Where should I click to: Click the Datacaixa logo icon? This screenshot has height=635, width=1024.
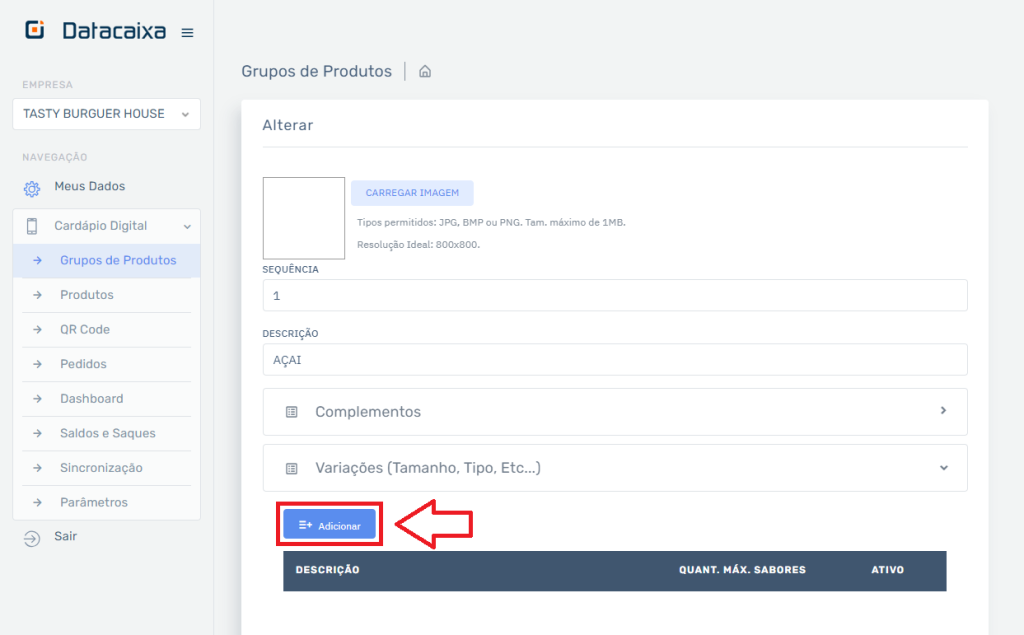pos(32,29)
